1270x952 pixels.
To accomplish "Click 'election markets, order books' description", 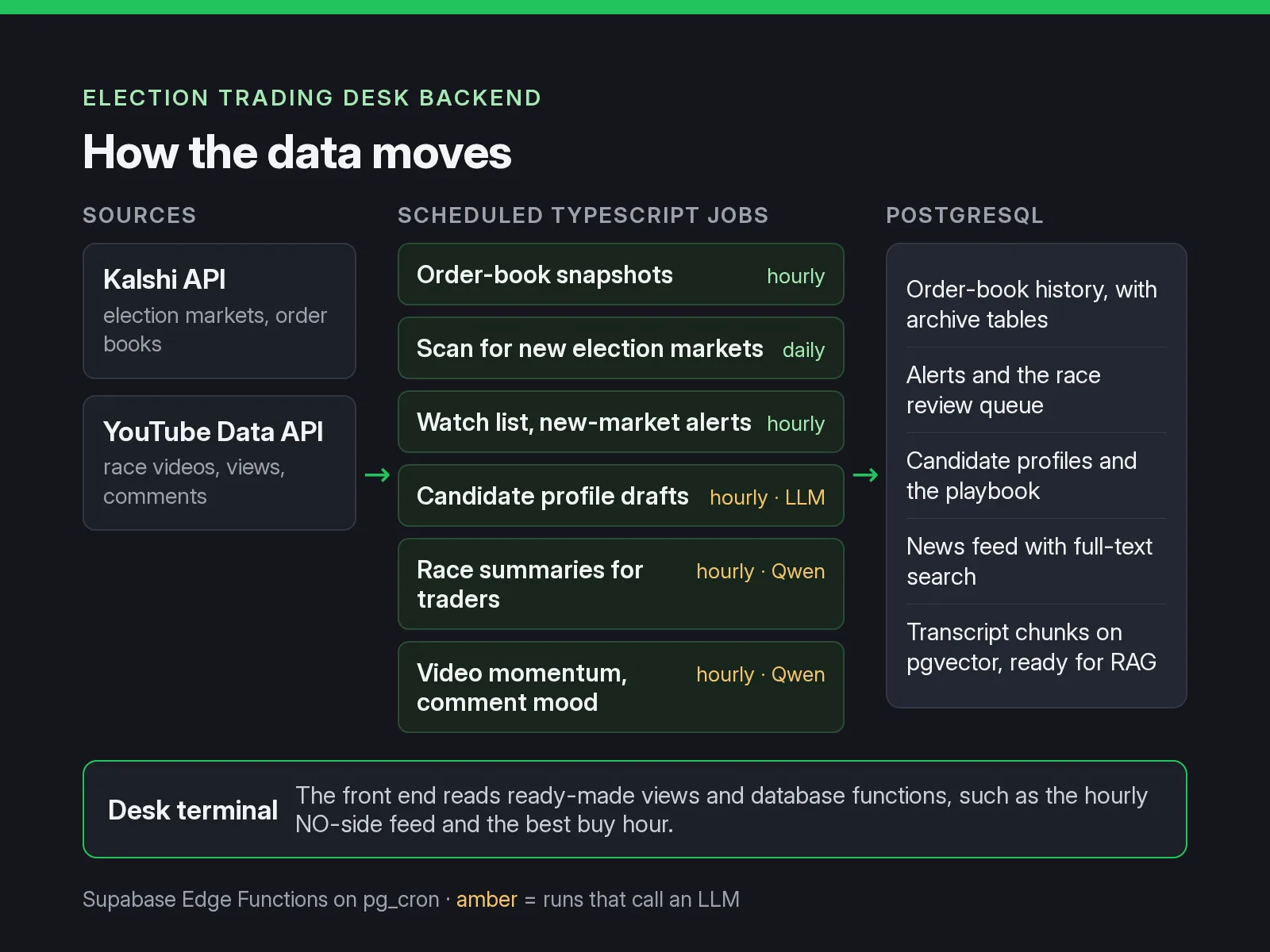I will pyautogui.click(x=215, y=330).
